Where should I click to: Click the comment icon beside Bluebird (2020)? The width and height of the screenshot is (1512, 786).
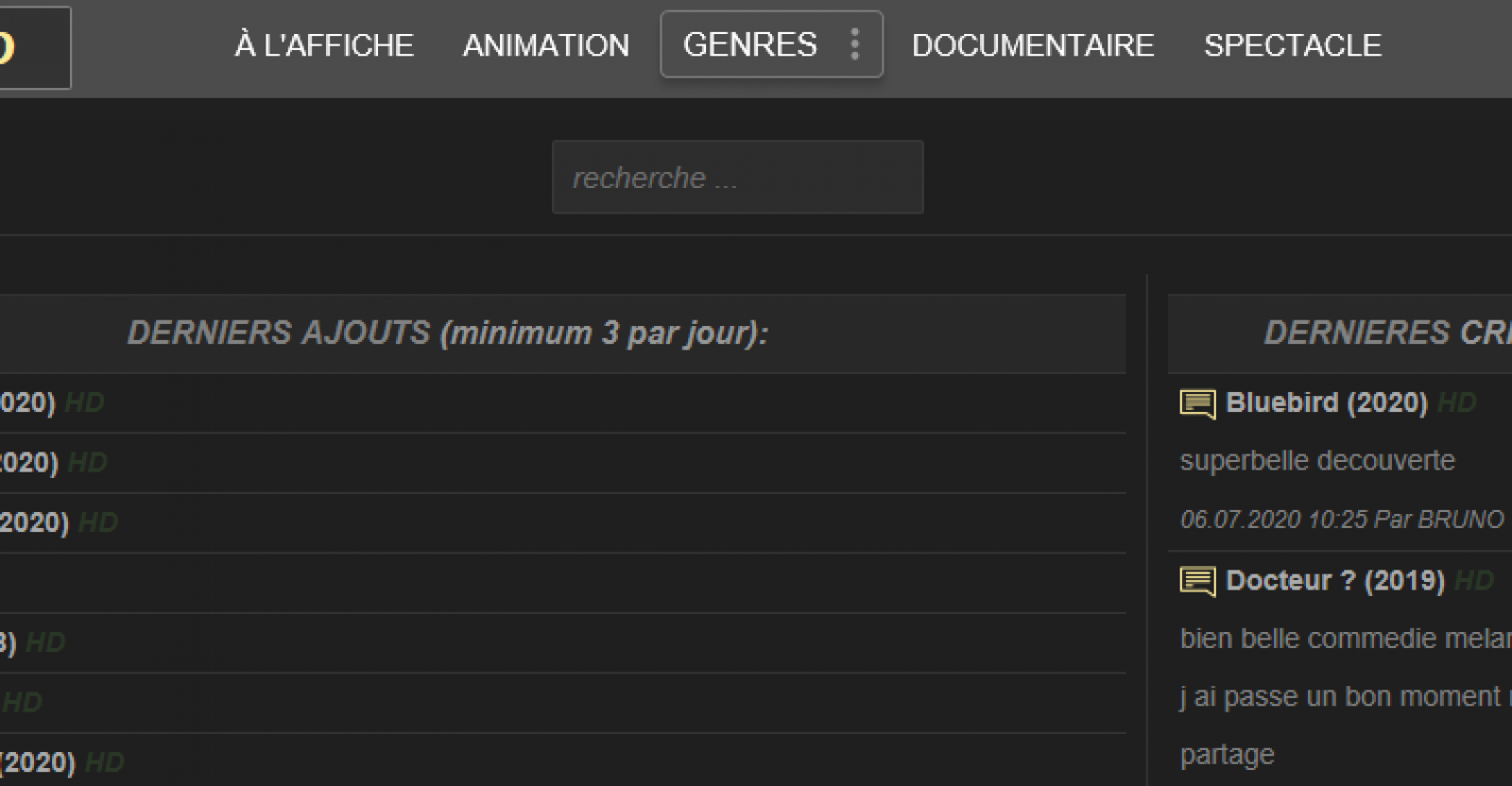point(1197,404)
